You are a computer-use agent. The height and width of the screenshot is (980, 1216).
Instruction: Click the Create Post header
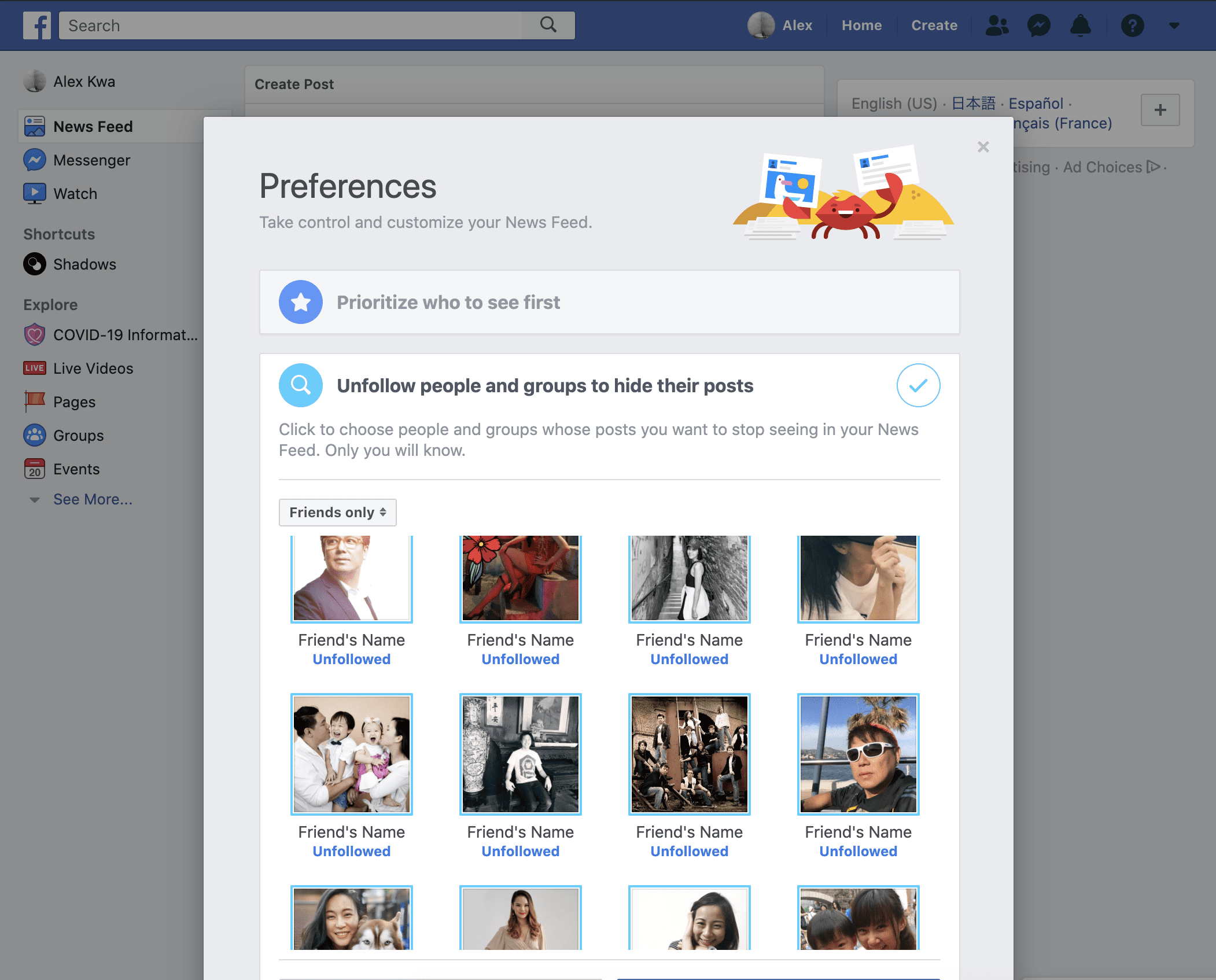click(294, 84)
